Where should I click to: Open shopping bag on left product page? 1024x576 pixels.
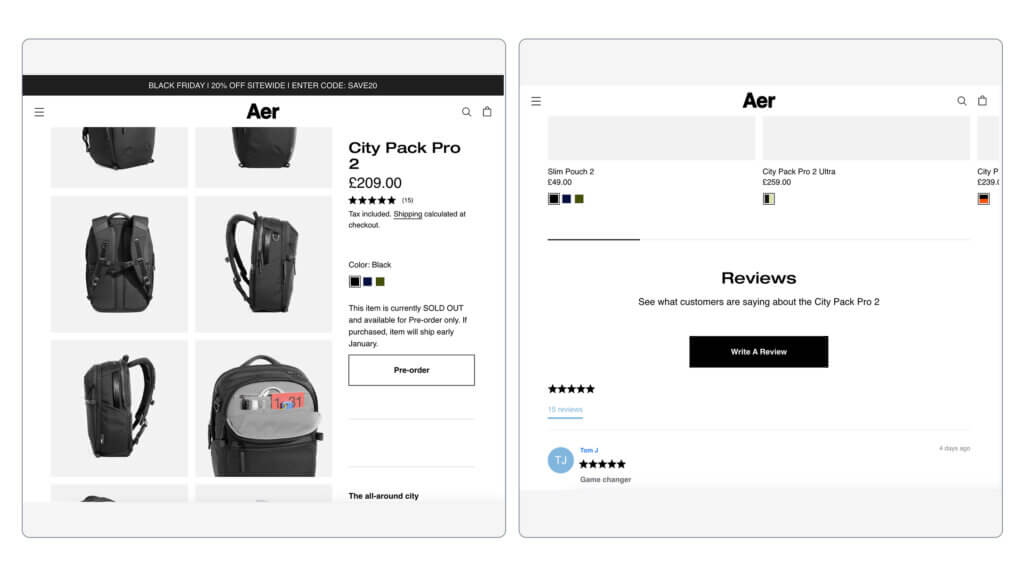point(487,112)
